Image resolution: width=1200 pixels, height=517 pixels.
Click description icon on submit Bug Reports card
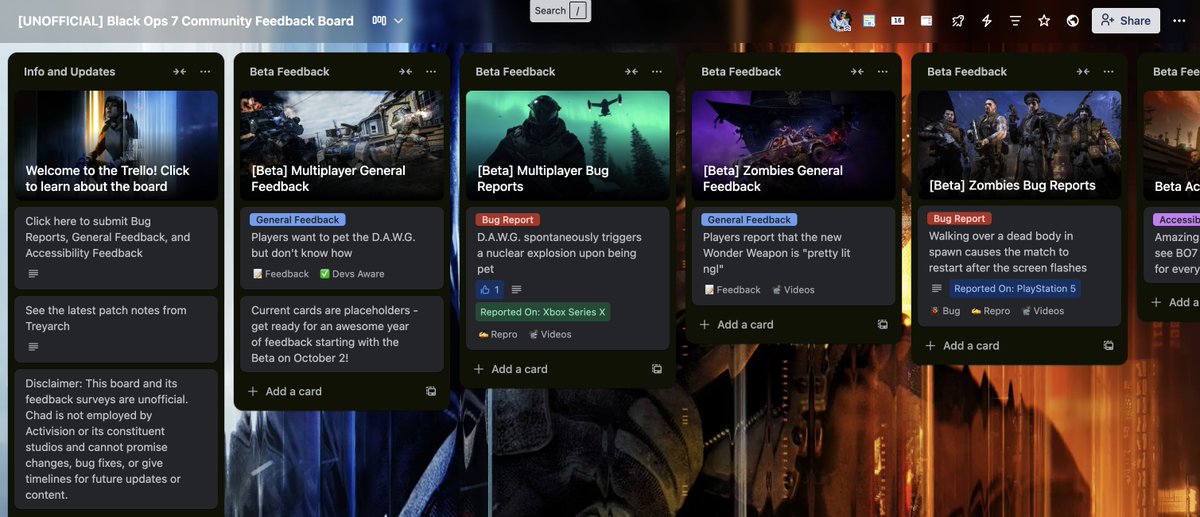33,274
